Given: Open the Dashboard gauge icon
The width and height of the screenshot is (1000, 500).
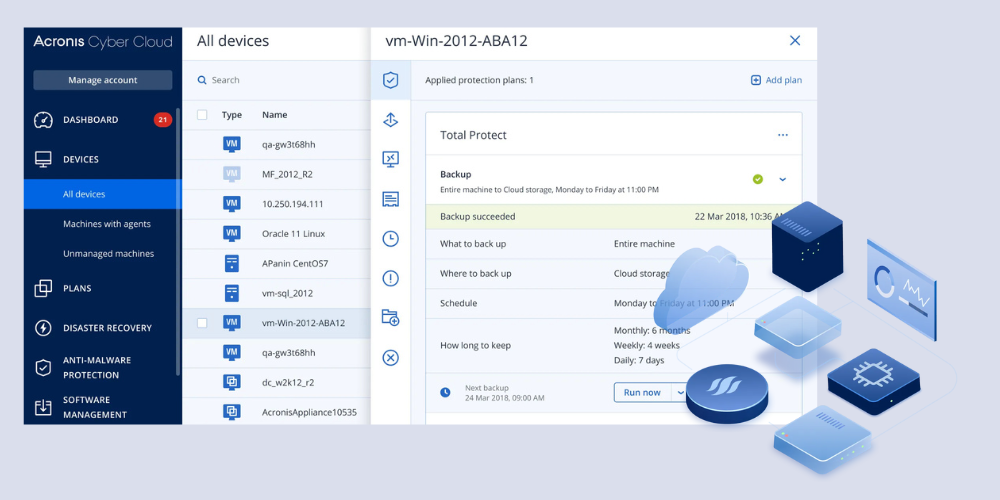Looking at the screenshot, I should pyautogui.click(x=43, y=120).
